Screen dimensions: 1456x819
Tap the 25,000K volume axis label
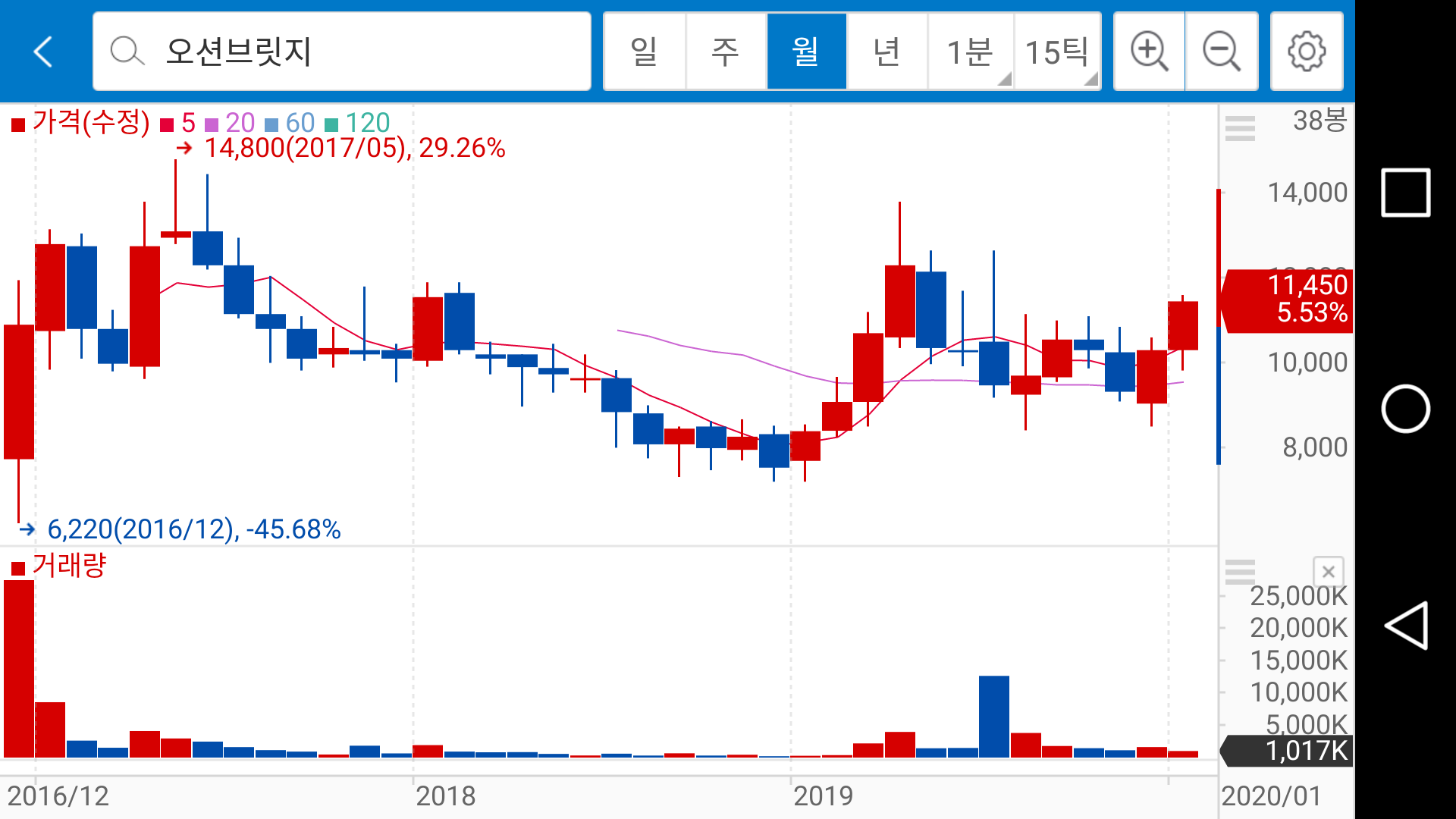1299,596
